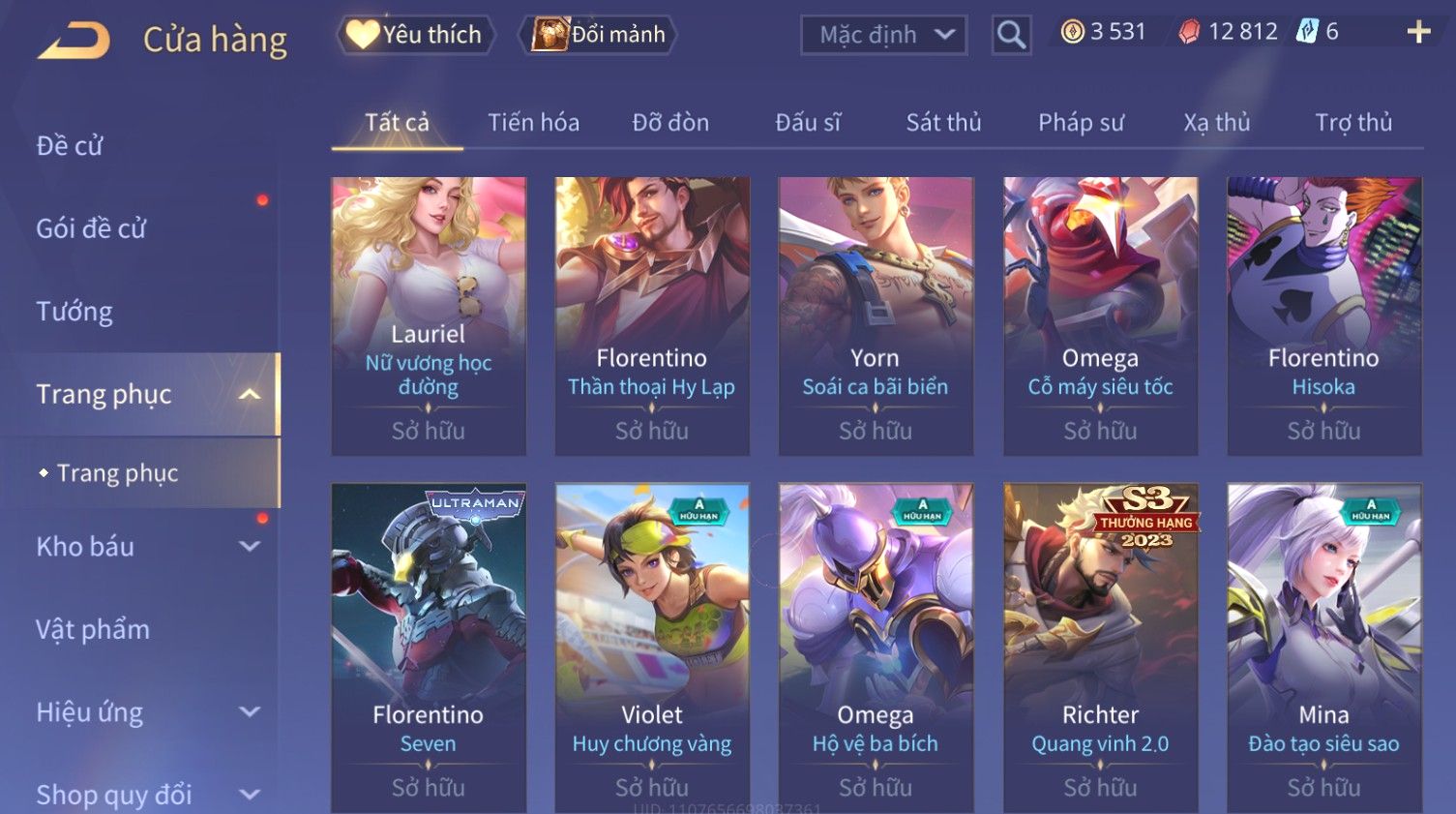Click the golden back arrow icon

tap(74, 41)
